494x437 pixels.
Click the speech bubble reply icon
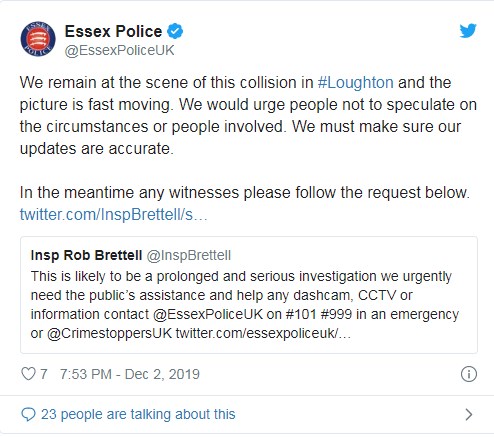tap(28, 414)
